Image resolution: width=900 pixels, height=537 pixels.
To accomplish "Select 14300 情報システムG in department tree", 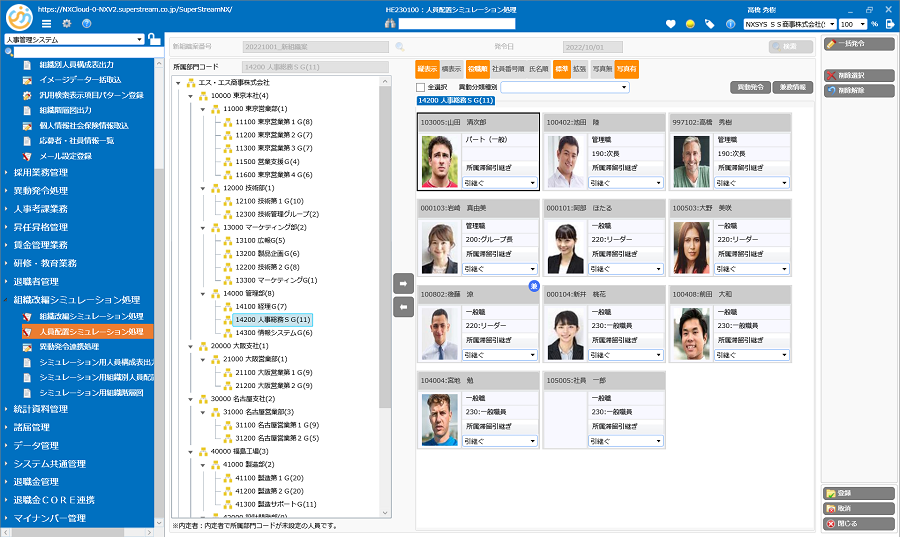I will [x=270, y=332].
